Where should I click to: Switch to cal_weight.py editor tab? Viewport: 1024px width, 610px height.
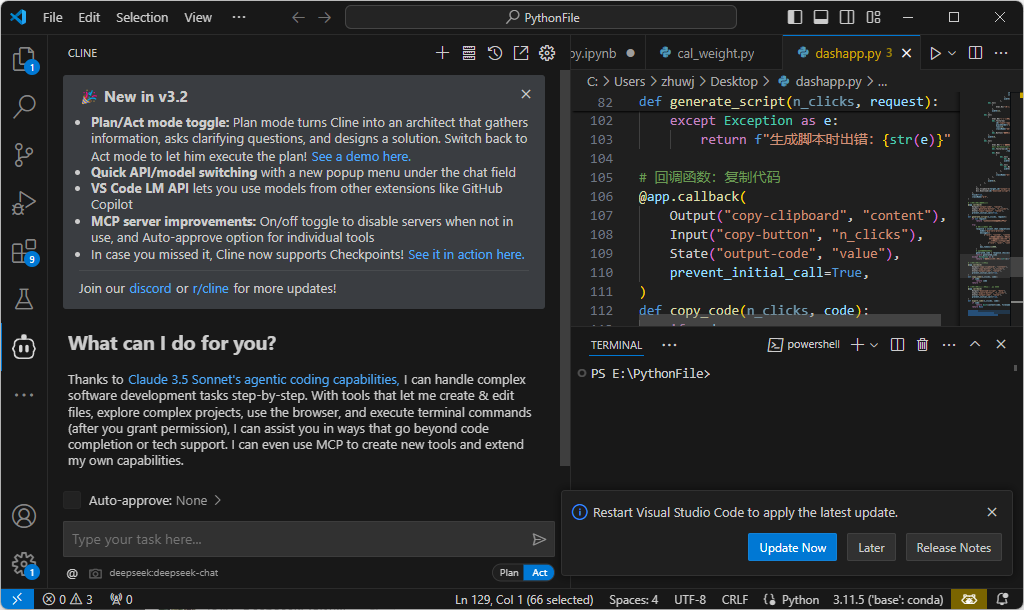coord(708,53)
